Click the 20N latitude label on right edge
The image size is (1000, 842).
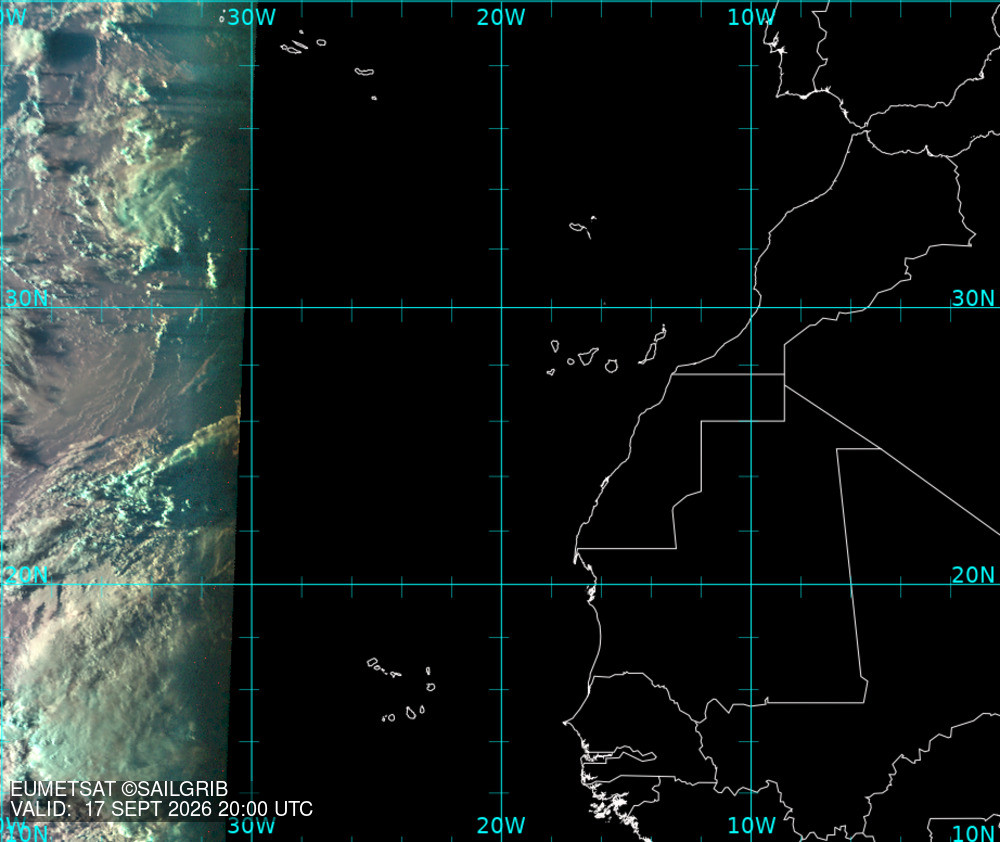(973, 575)
